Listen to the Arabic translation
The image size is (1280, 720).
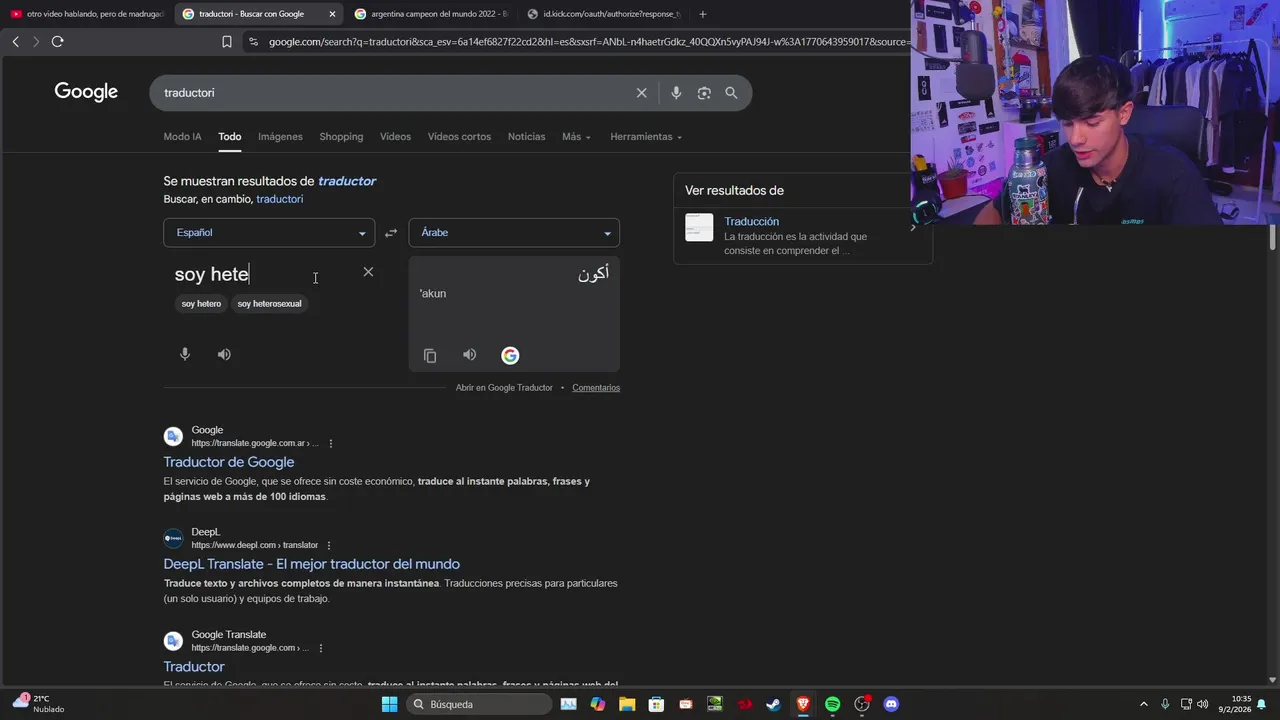469,355
